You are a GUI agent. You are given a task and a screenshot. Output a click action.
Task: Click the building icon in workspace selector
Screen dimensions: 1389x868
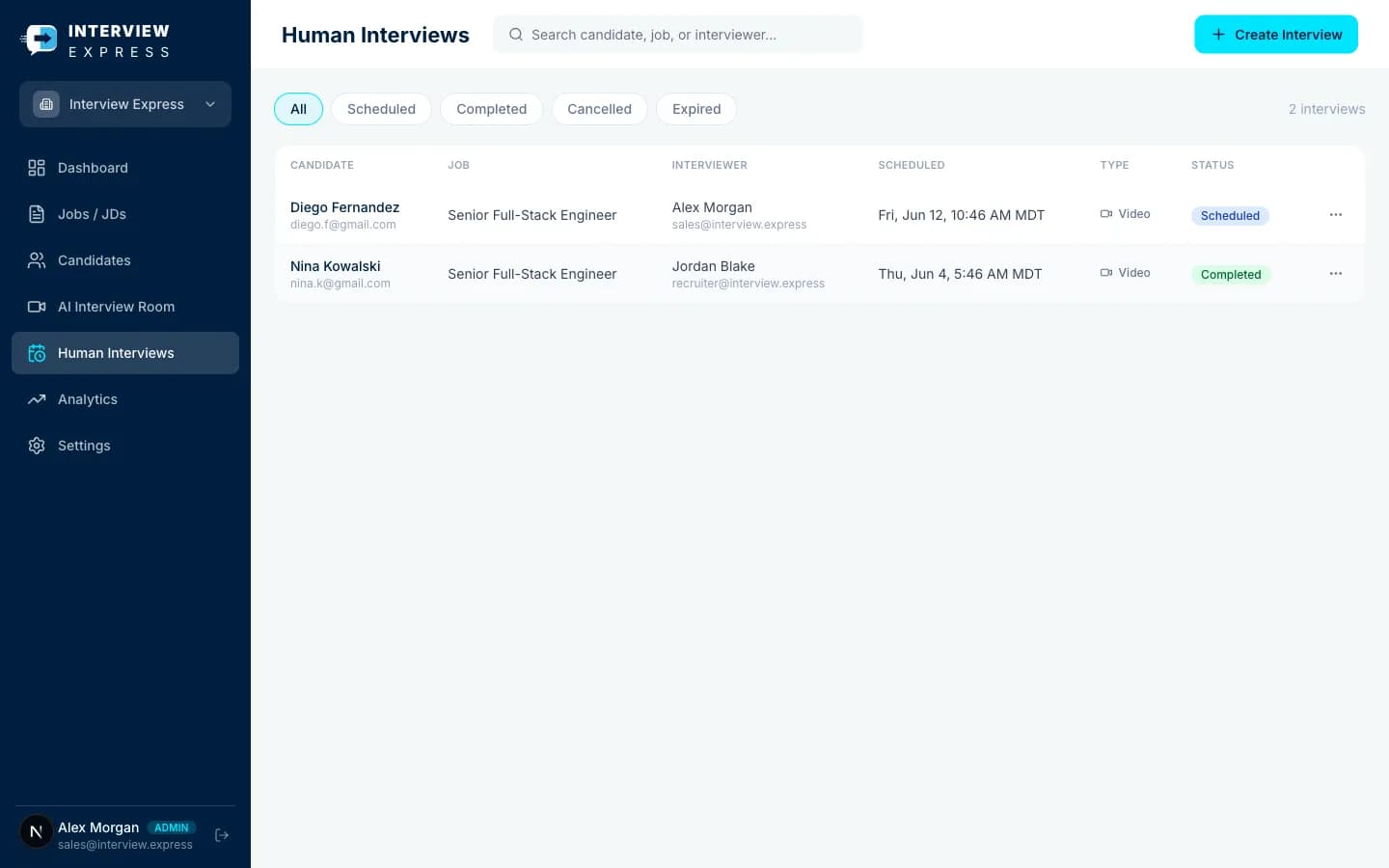point(46,104)
